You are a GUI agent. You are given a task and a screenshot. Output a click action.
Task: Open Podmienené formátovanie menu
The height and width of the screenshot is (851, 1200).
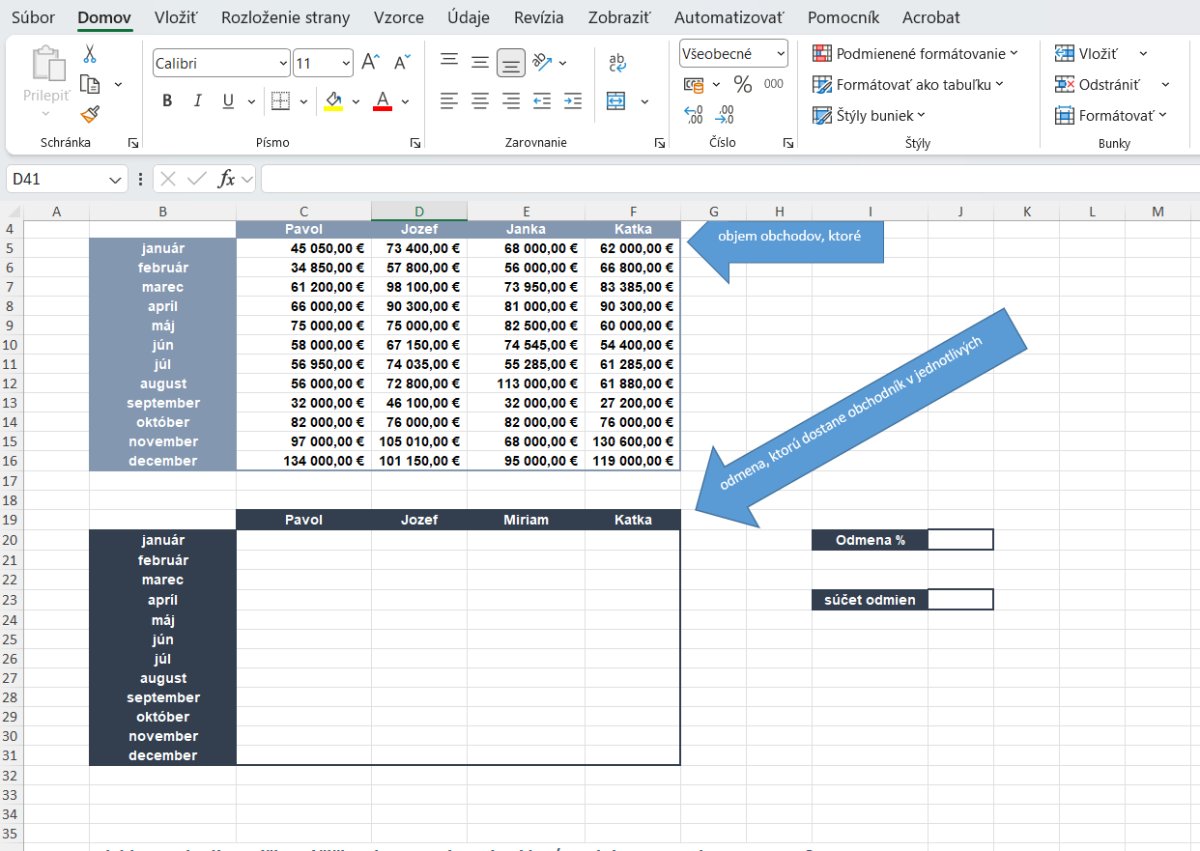[915, 54]
